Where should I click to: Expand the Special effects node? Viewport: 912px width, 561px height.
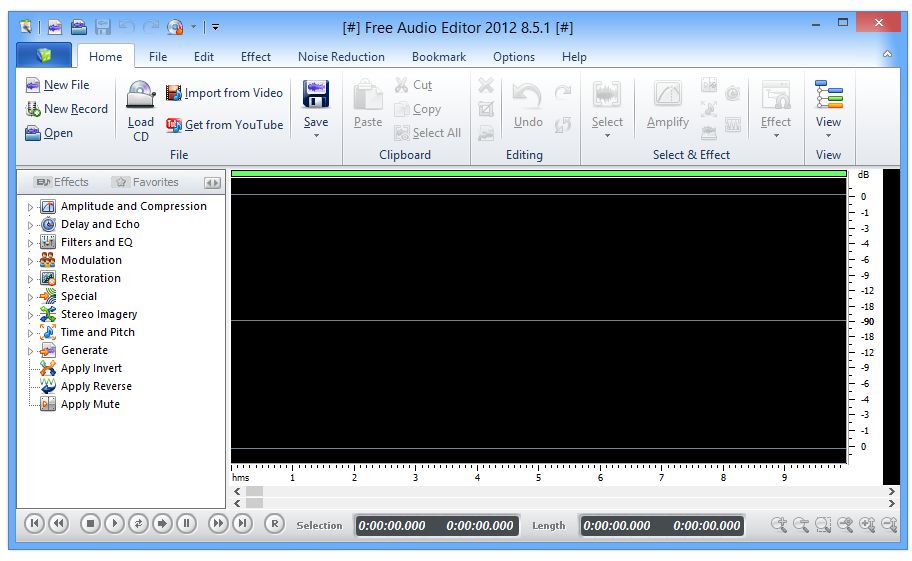(30, 297)
